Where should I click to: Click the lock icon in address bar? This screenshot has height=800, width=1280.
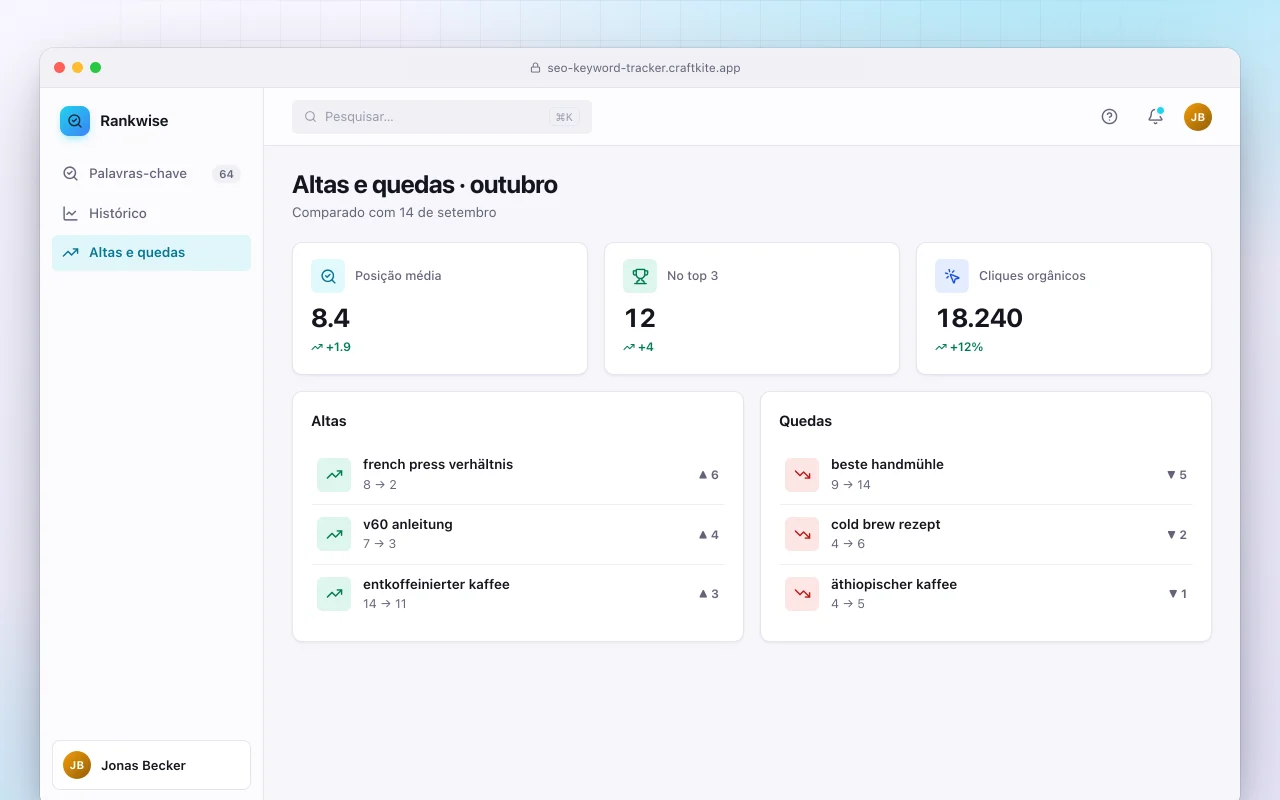(x=535, y=68)
